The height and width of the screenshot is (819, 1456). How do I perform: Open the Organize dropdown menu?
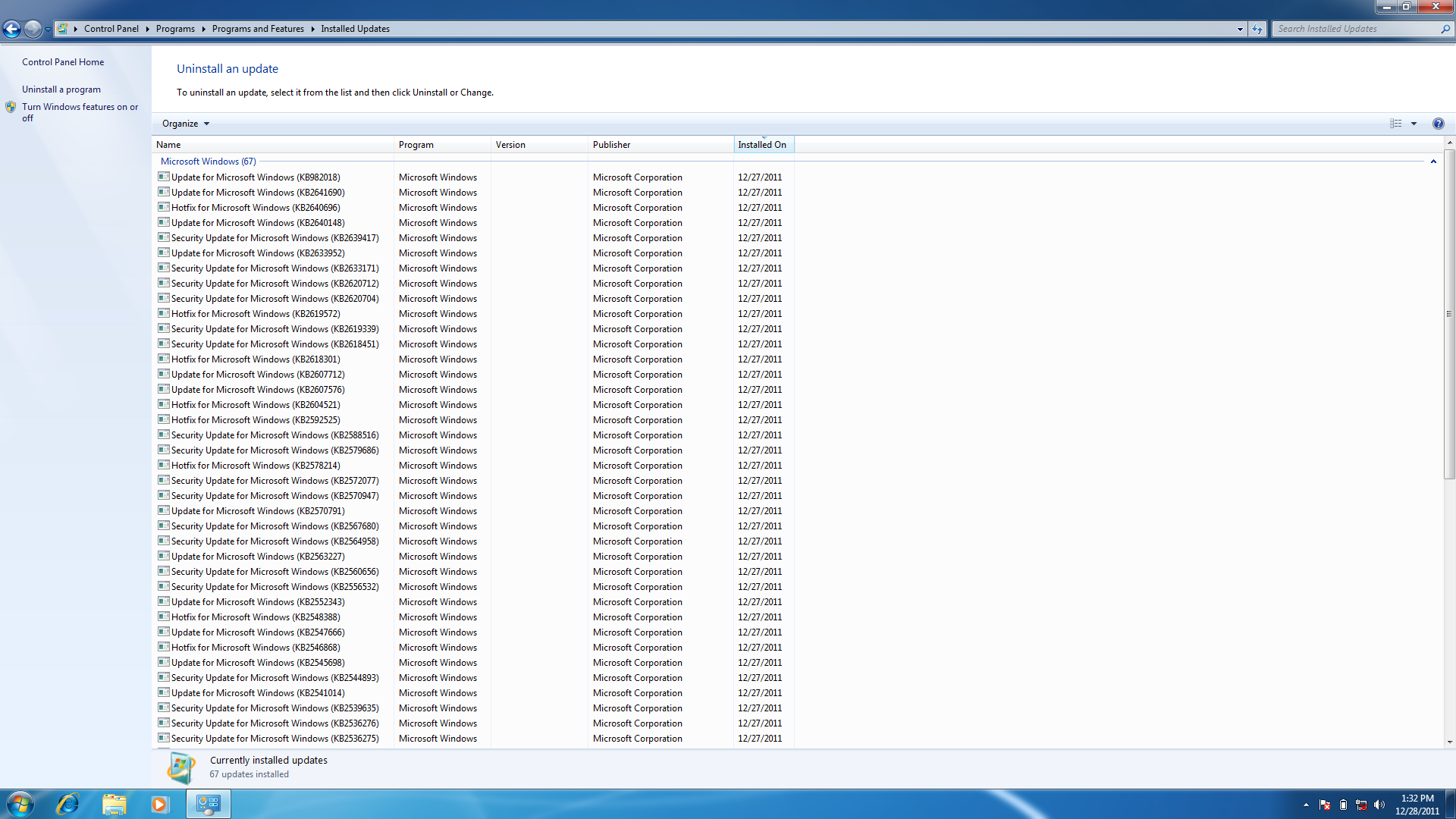point(185,124)
